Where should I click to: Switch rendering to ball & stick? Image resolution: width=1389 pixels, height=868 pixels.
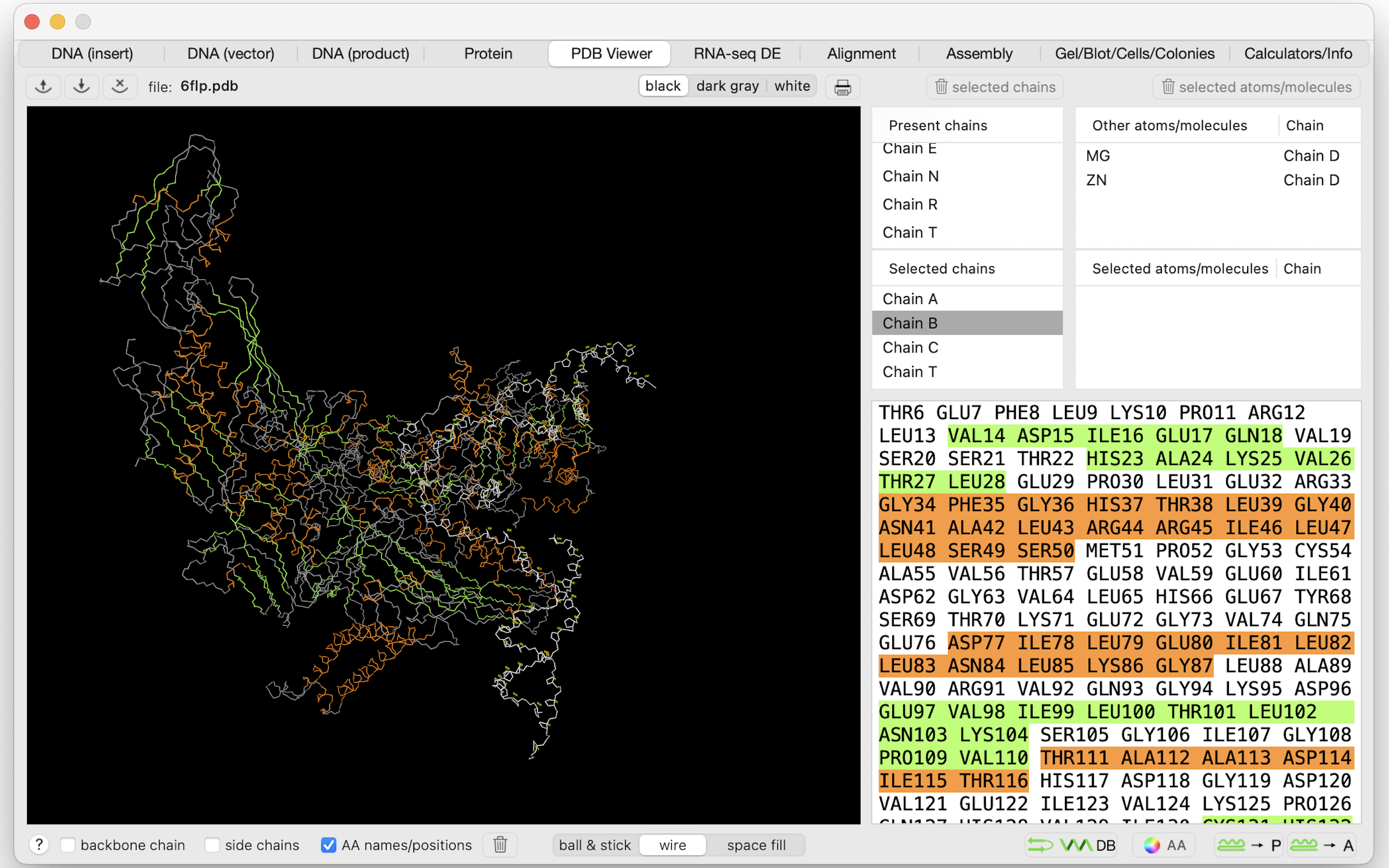pos(595,845)
